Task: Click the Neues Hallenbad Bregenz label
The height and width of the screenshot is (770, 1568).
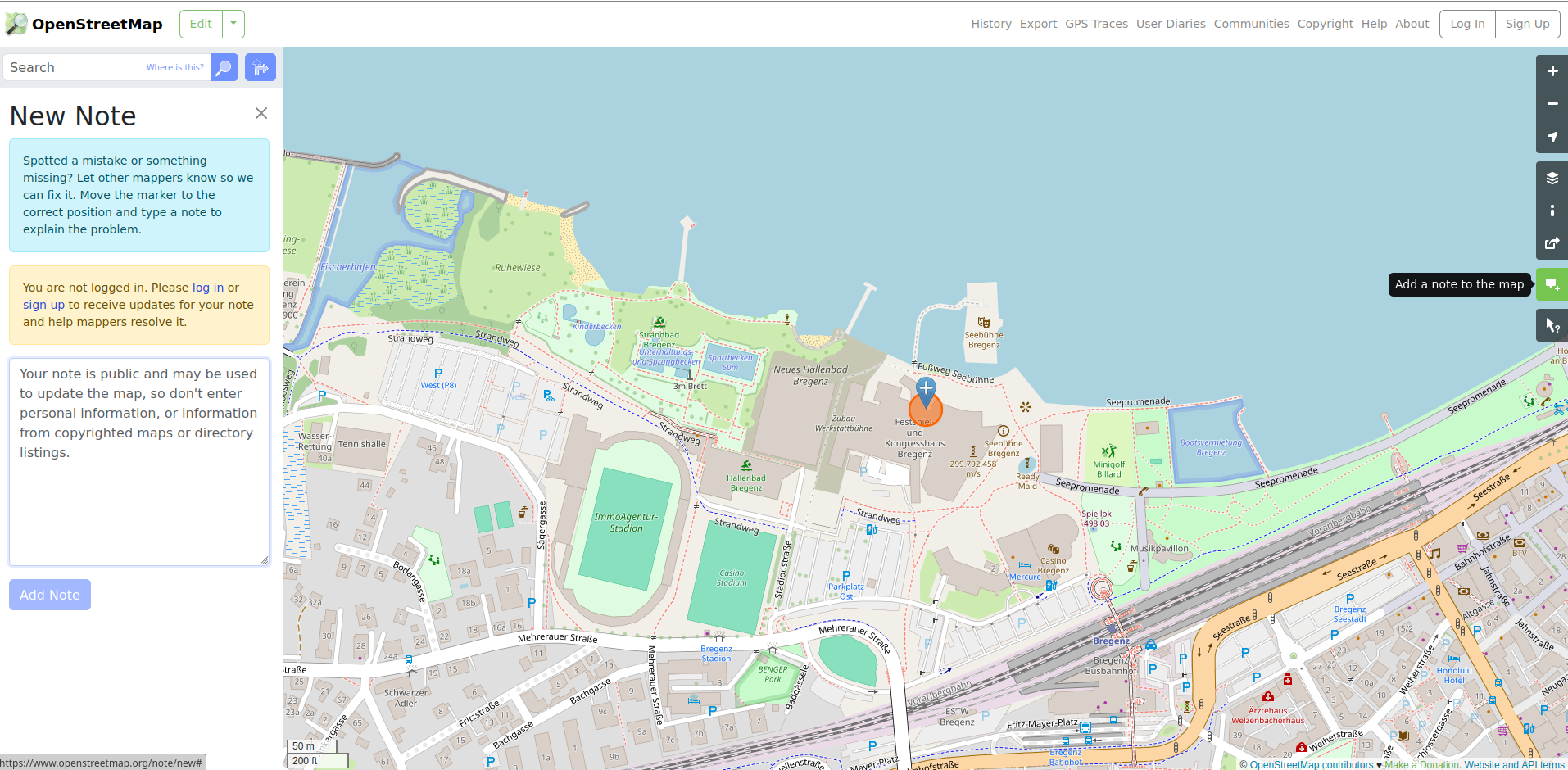Action: pos(811,375)
